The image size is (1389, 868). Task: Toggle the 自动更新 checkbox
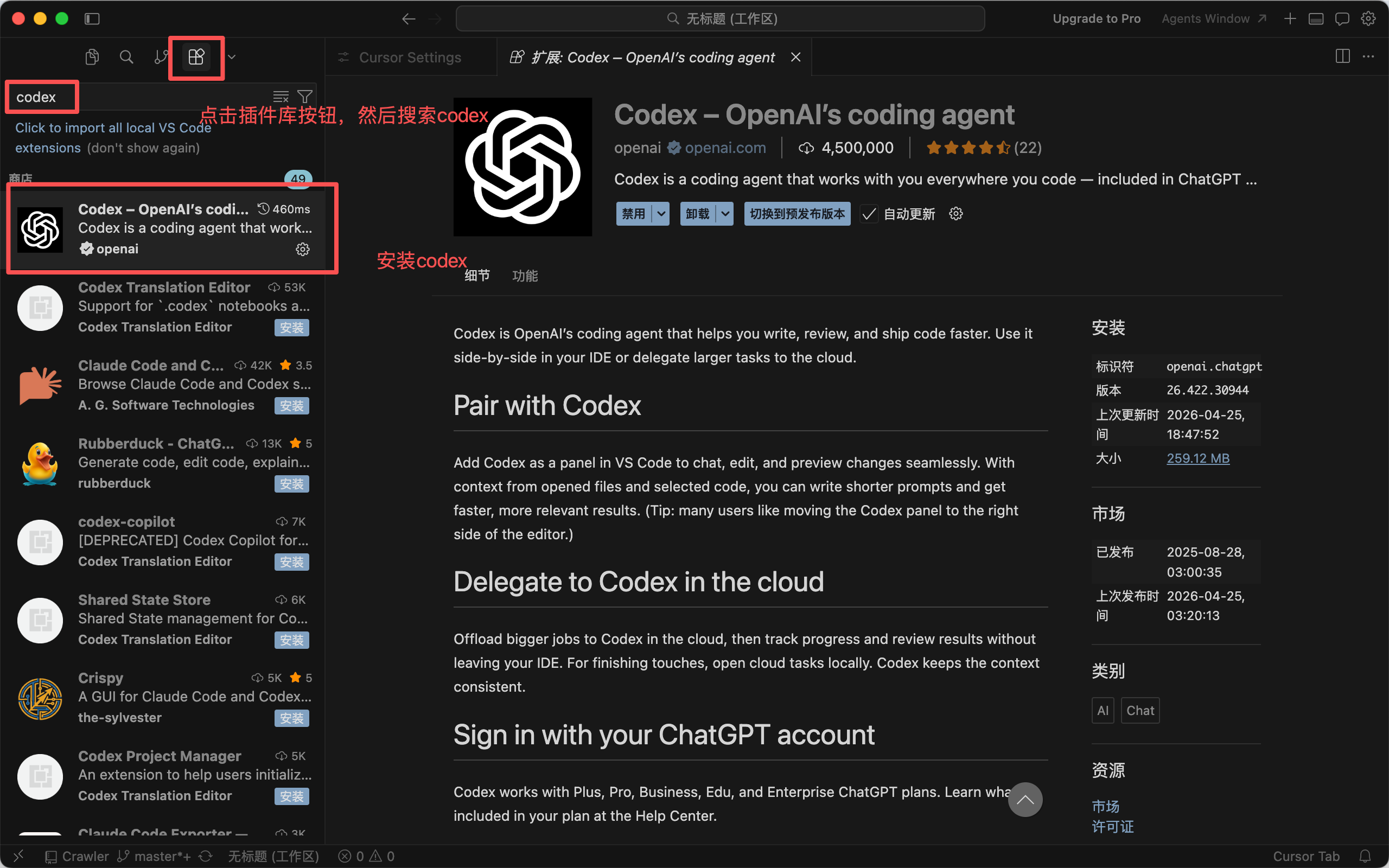click(x=869, y=214)
